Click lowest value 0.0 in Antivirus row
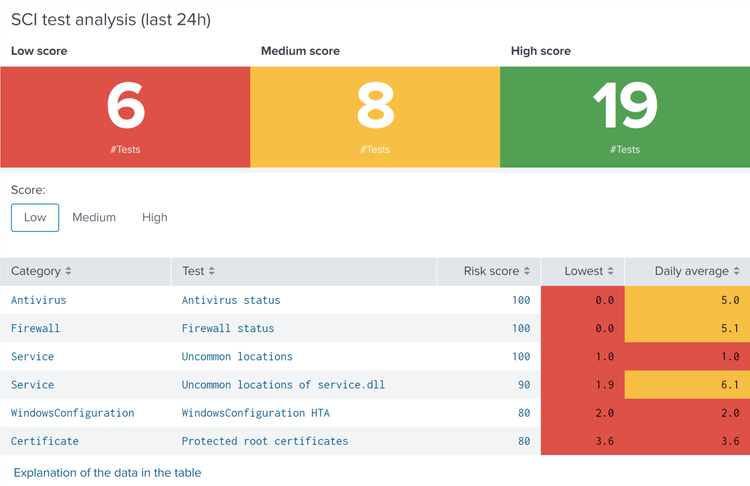 583,300
